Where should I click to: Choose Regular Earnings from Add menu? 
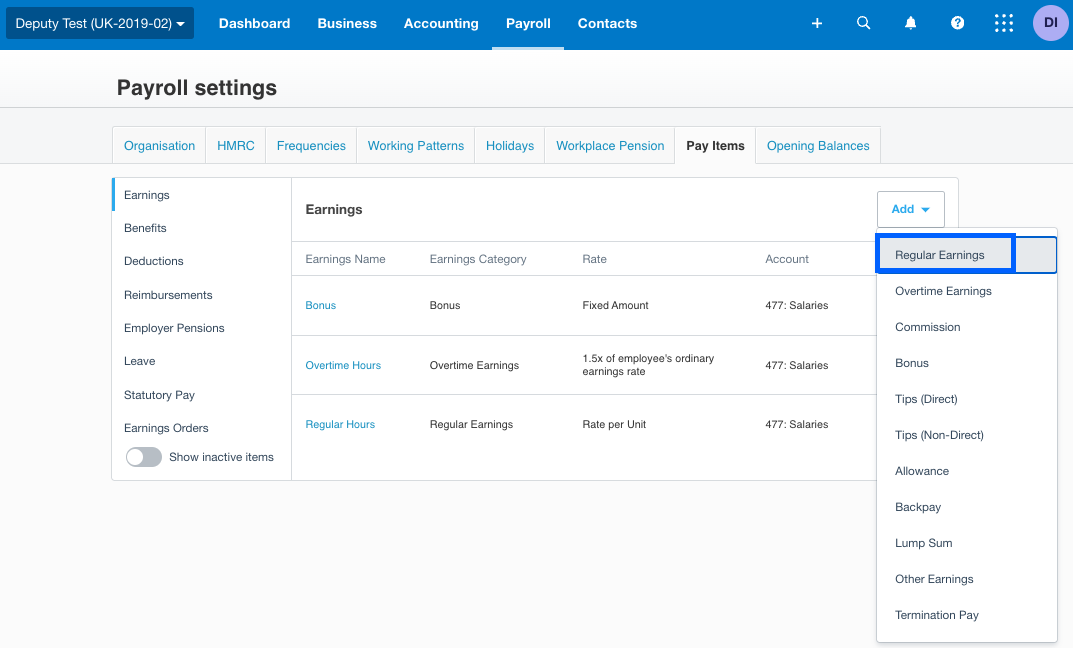pyautogui.click(x=966, y=255)
